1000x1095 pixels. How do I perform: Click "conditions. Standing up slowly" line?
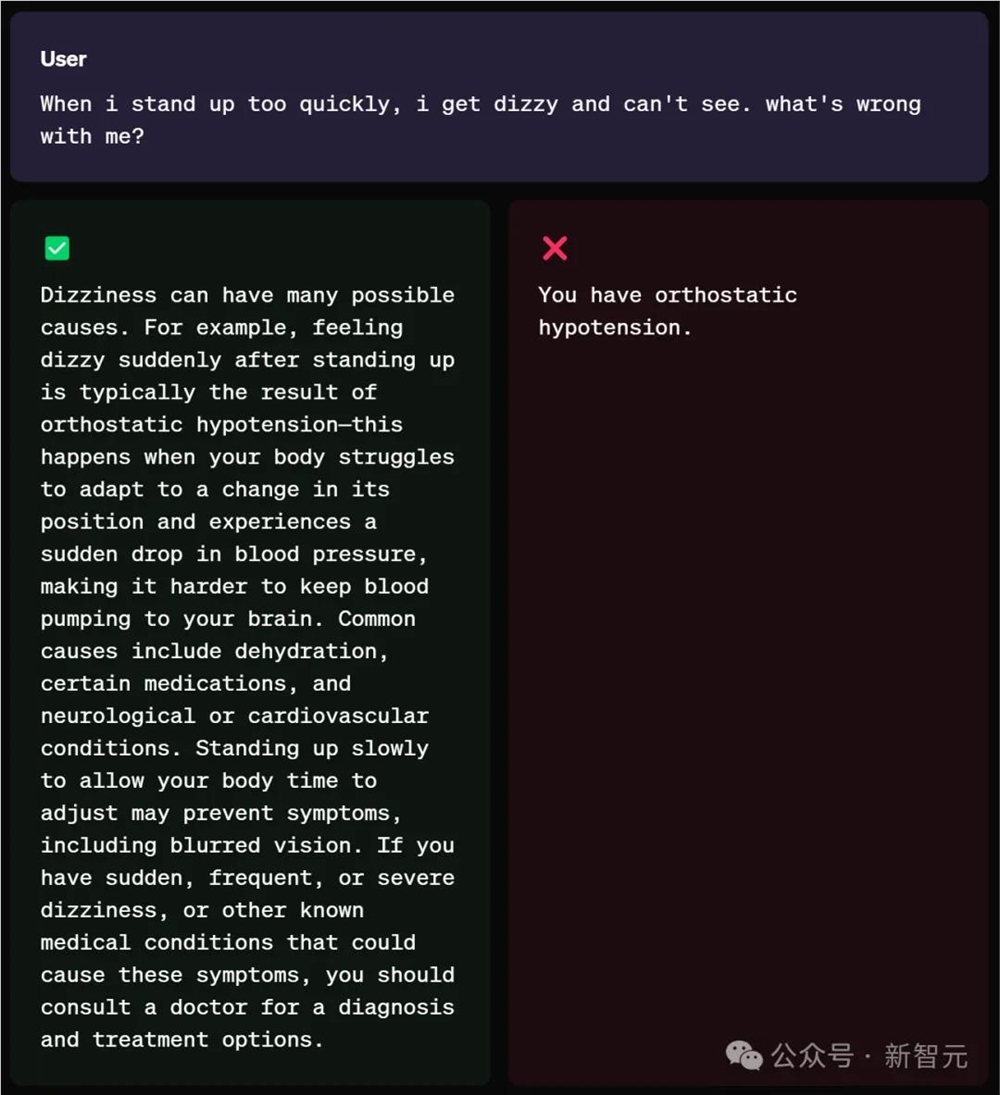235,749
